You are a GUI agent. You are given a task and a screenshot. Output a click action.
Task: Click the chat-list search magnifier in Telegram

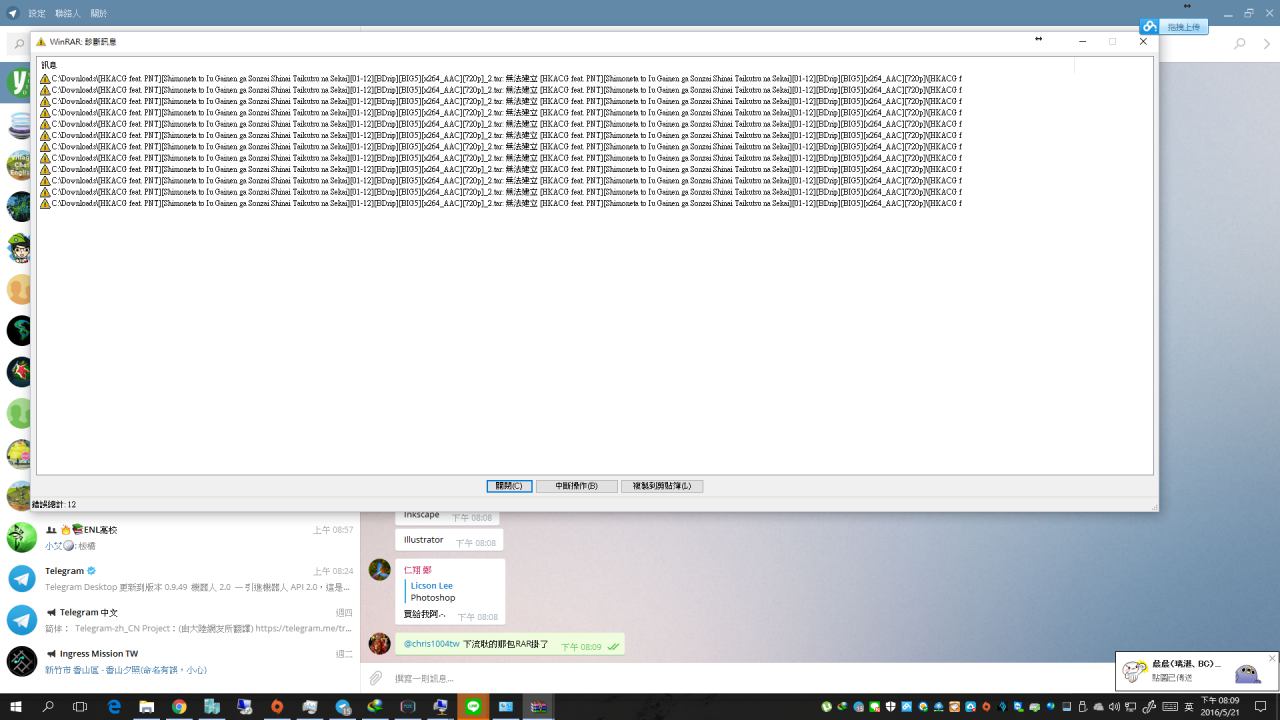click(x=19, y=44)
